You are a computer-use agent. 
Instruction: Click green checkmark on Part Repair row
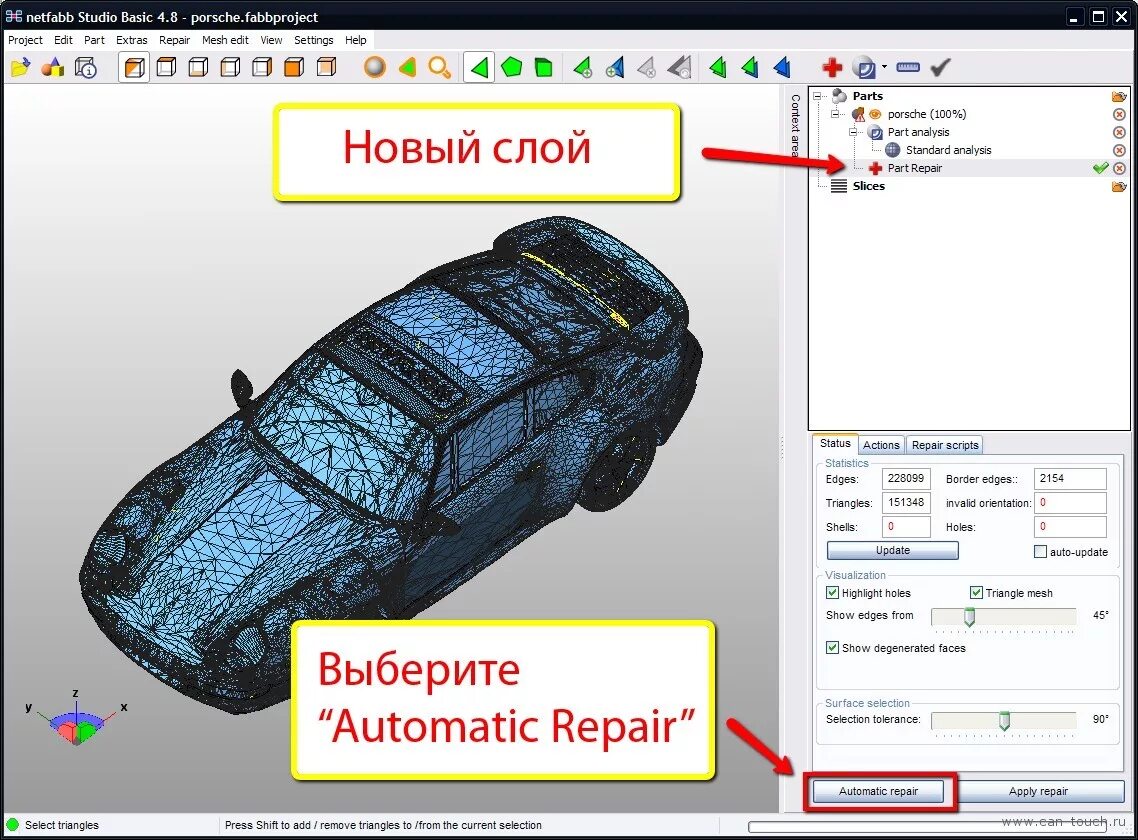[x=1100, y=168]
